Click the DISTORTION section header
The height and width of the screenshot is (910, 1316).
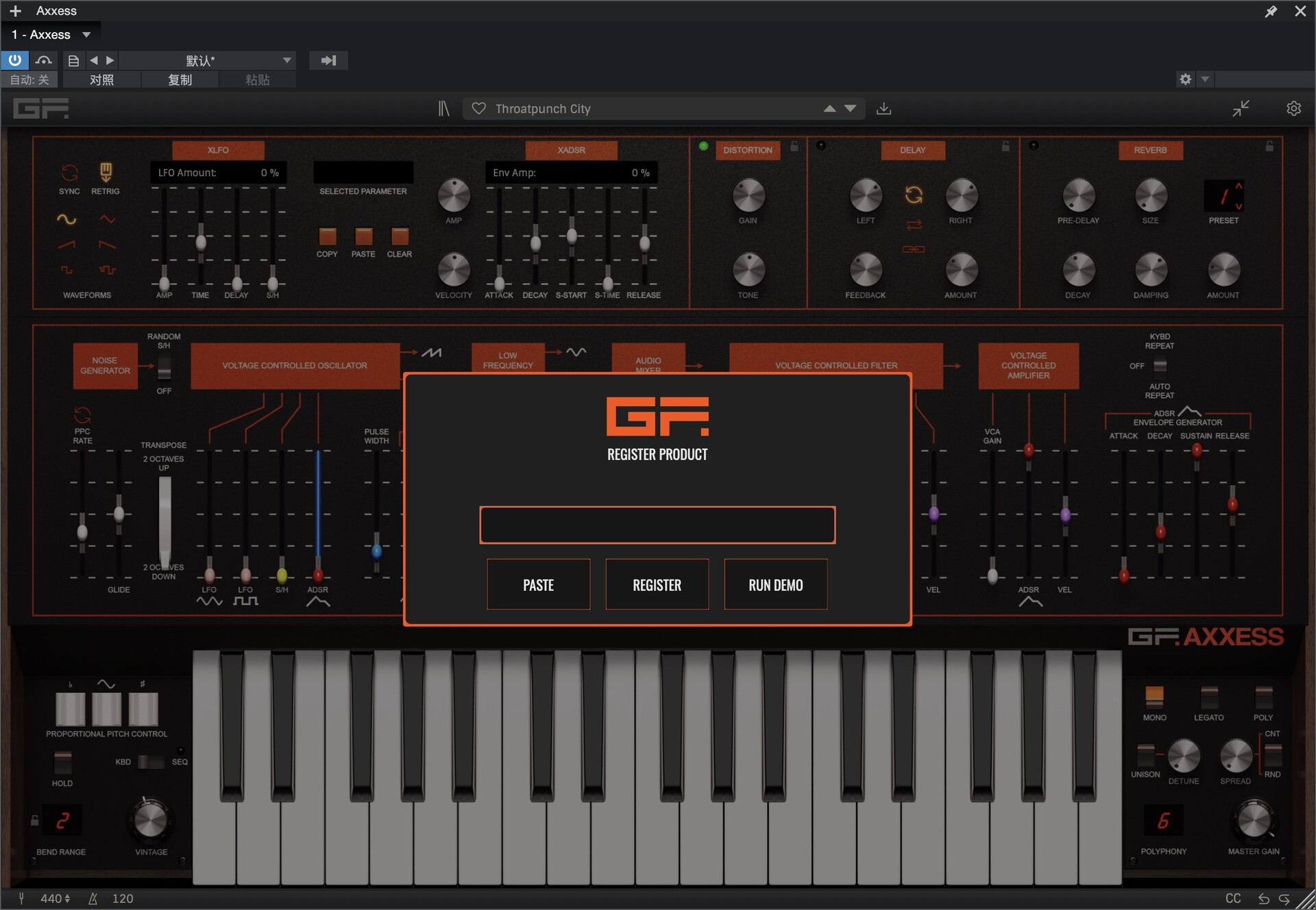tap(748, 150)
